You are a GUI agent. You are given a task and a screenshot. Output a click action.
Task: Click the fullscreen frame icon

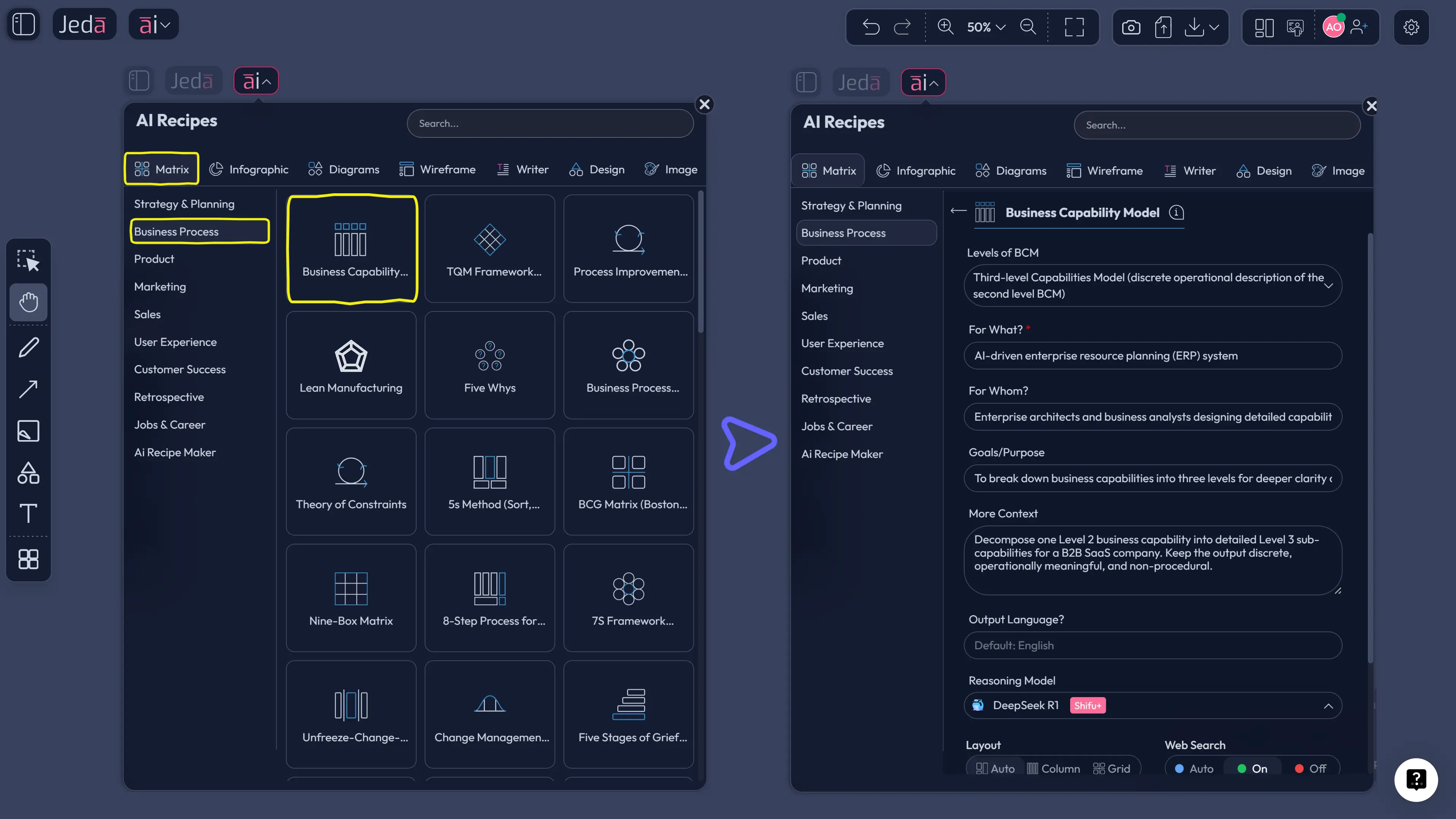[1074, 27]
